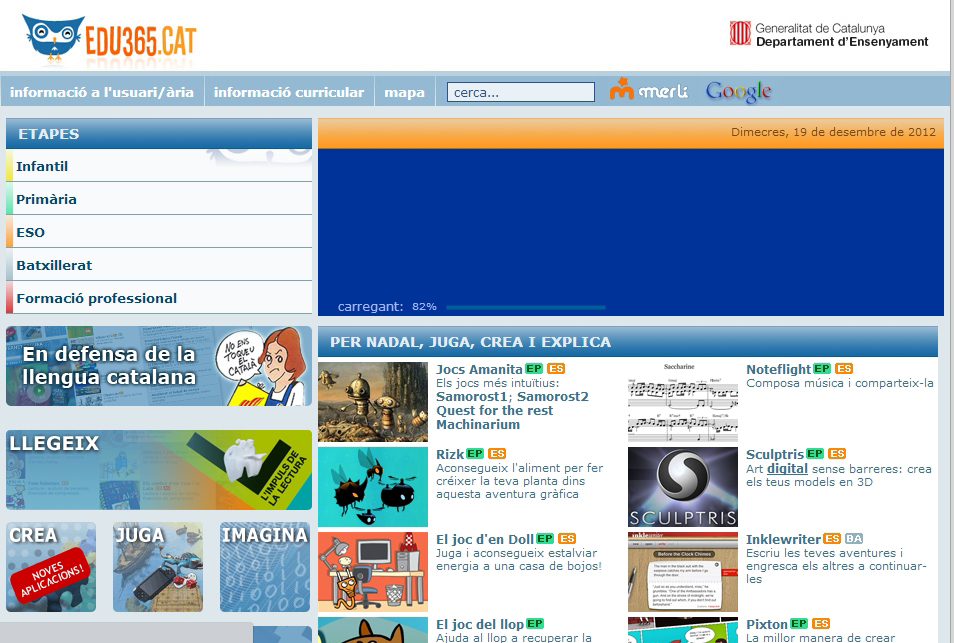Click the Rizk black insects thumbnail
The width and height of the screenshot is (954, 643).
pos(373,487)
